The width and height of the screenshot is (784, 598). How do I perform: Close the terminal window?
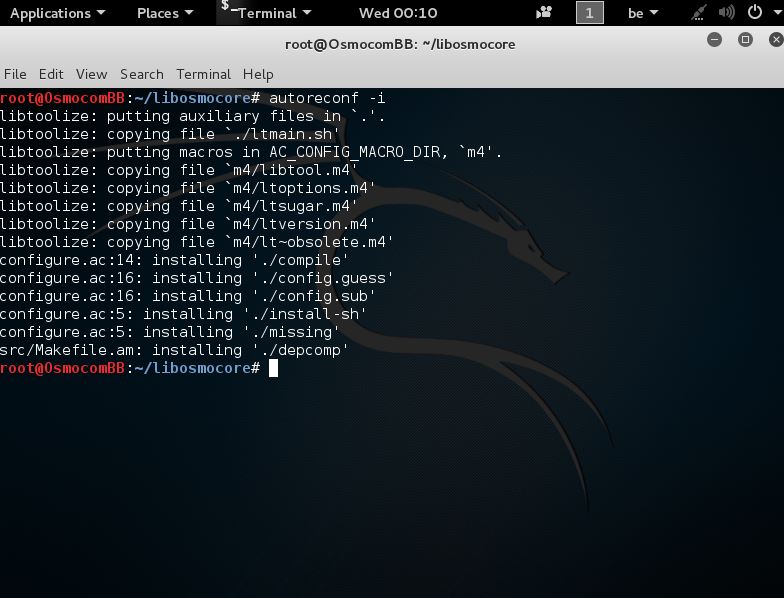pos(776,40)
